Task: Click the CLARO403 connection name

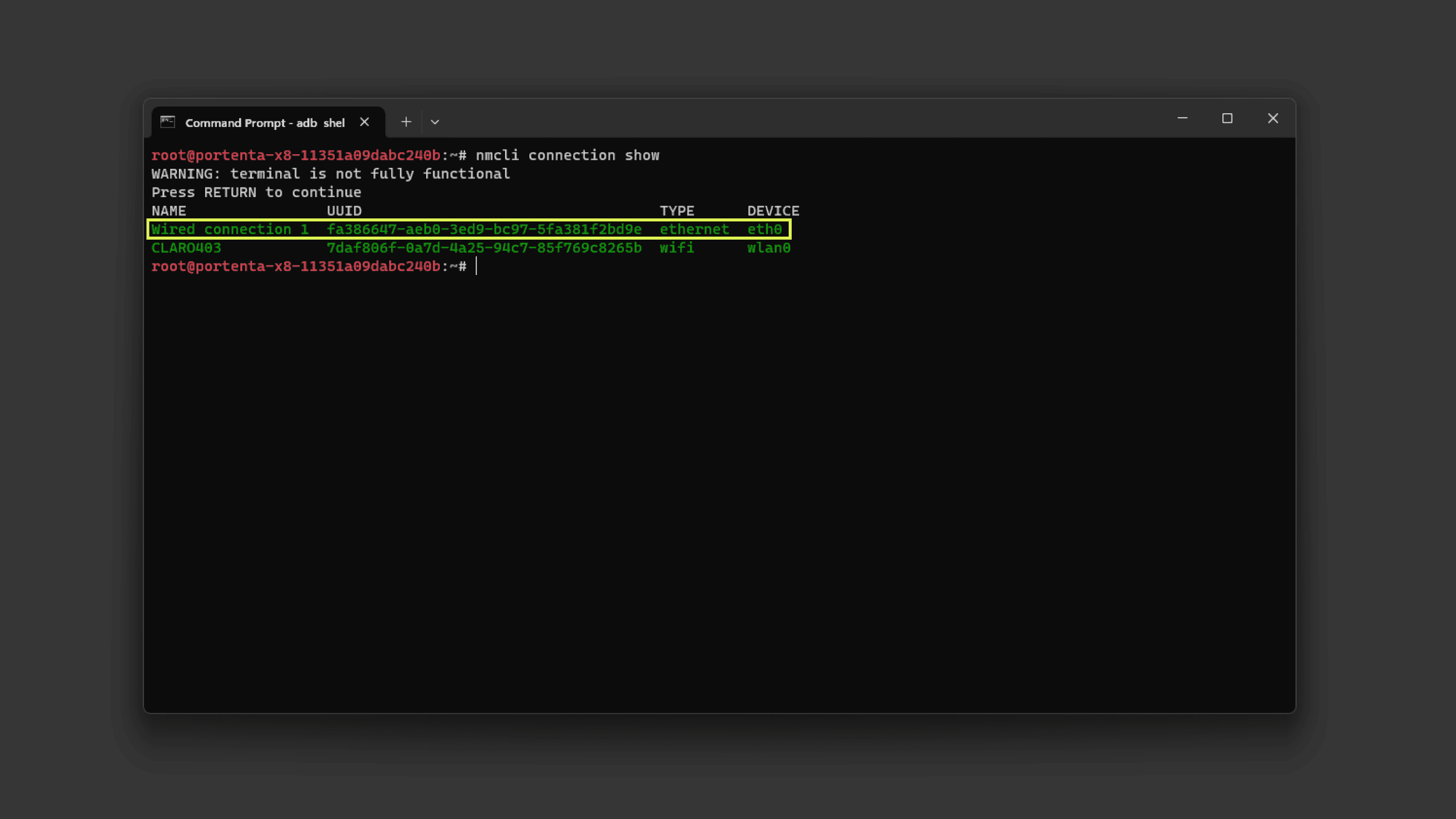Action: click(186, 248)
